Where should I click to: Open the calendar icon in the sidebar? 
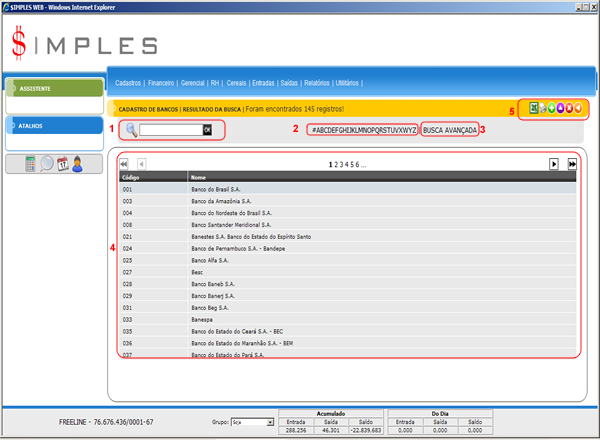pos(62,164)
